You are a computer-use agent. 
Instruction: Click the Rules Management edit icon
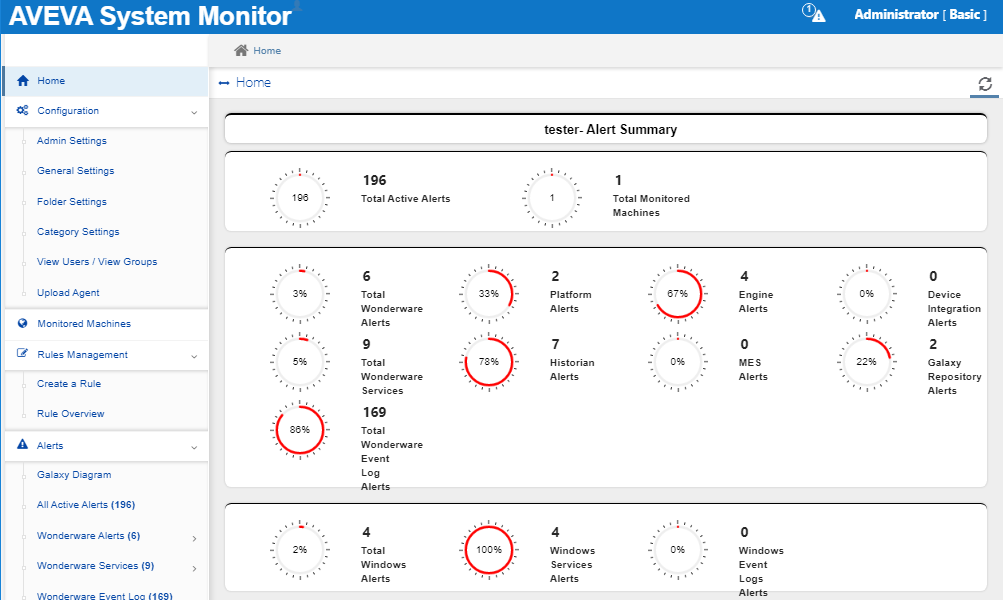(x=22, y=353)
